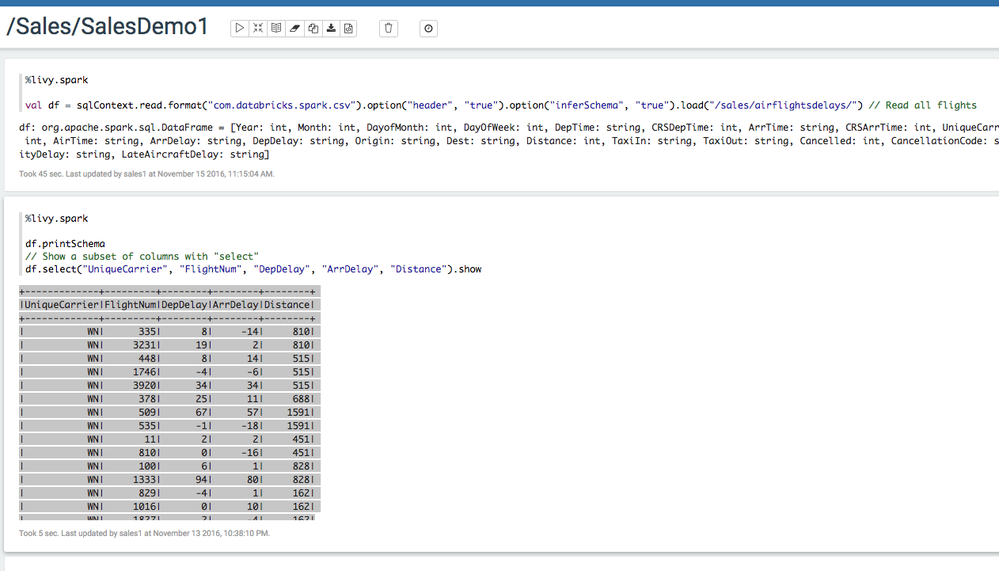Screen dimensions: 999x571
Task: Run all paragraphs with the play icon
Action: [240, 29]
